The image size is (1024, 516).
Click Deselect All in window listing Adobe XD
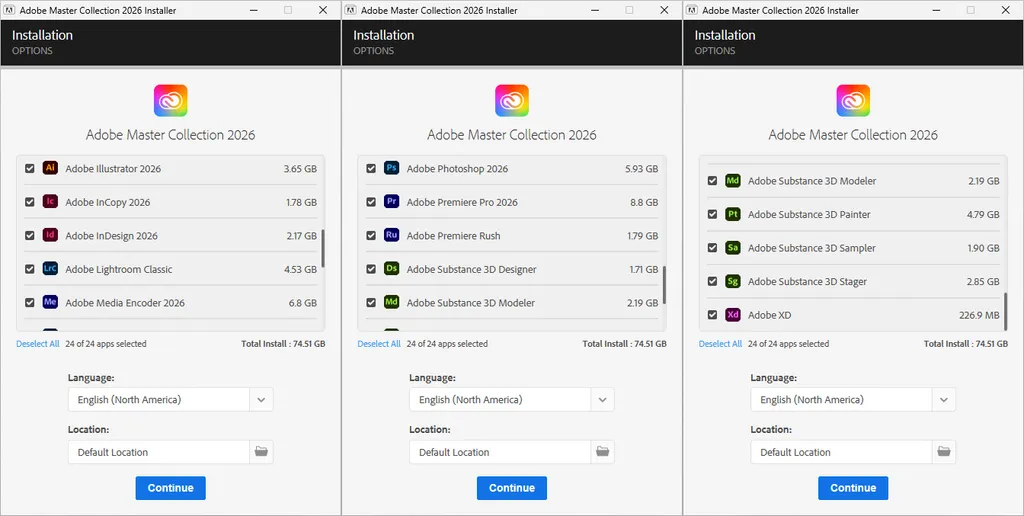coord(720,344)
